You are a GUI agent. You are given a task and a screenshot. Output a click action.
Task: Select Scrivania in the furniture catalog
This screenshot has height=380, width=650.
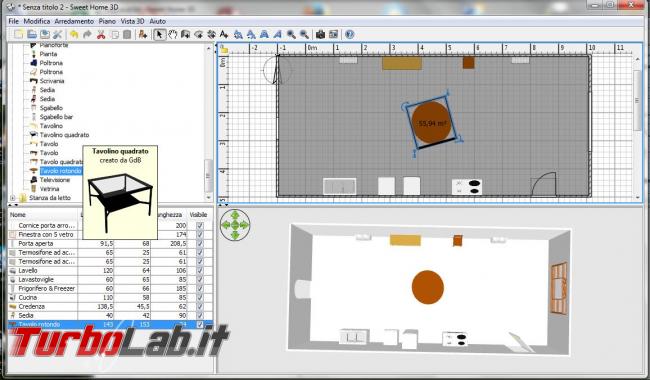point(52,81)
